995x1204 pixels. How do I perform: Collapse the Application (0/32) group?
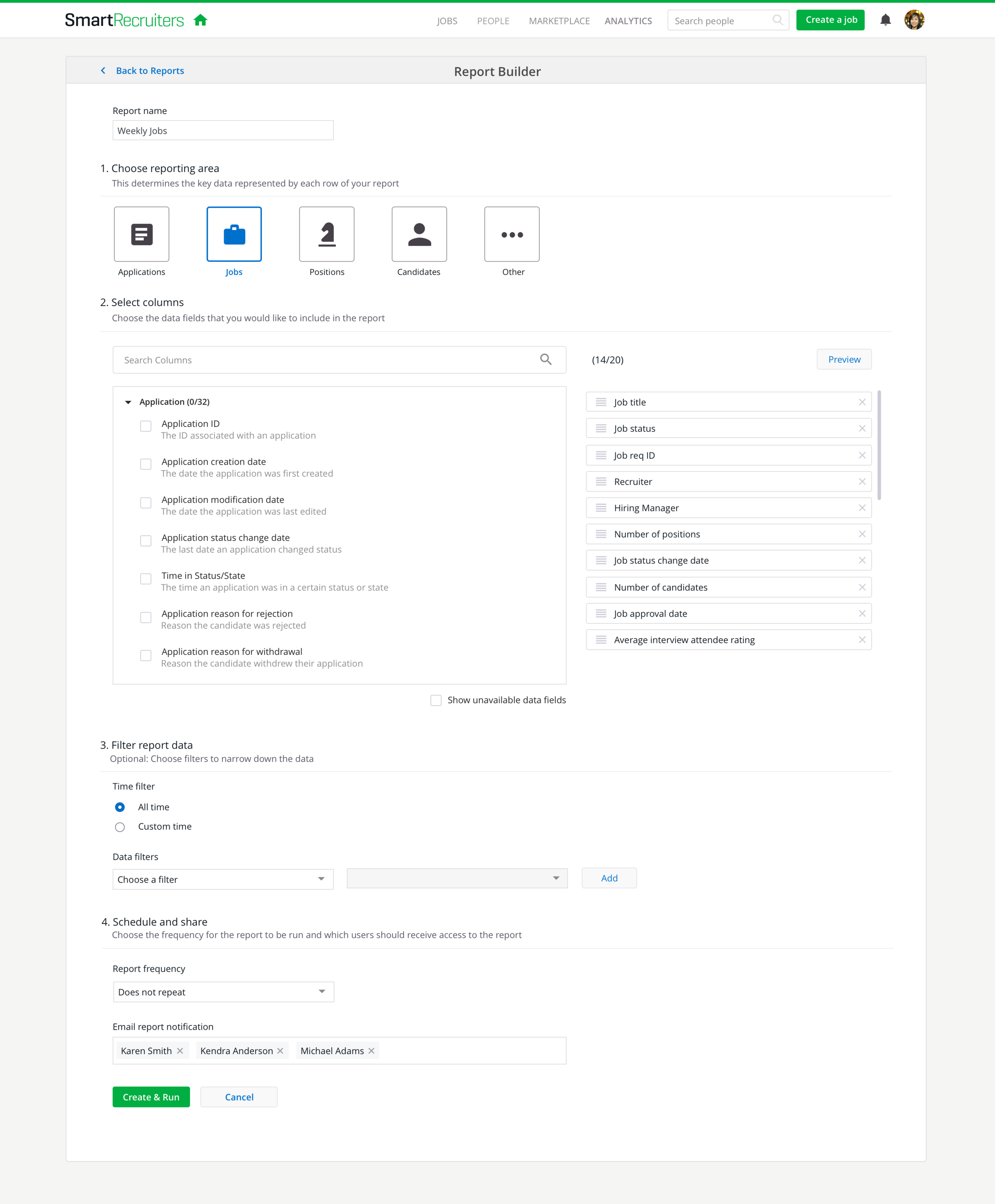129,402
